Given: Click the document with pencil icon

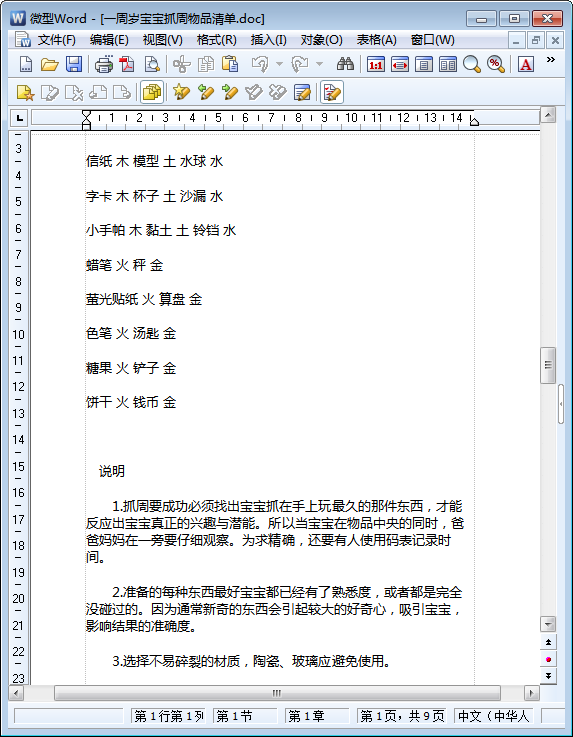Looking at the screenshot, I should [302, 93].
